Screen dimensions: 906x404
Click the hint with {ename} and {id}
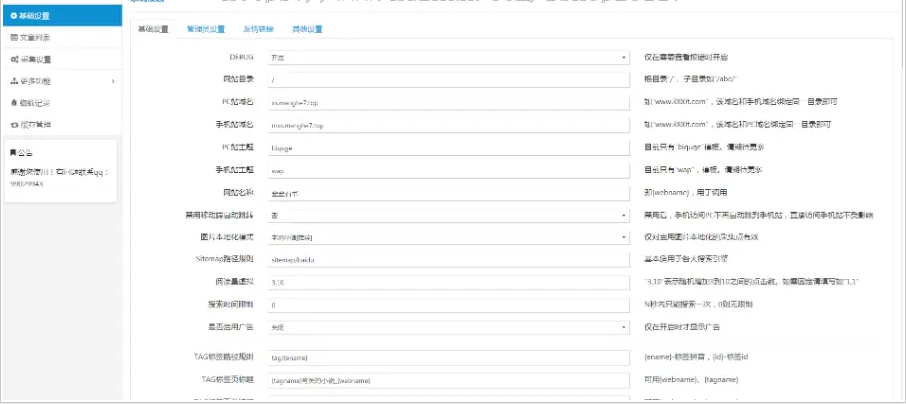click(x=696, y=357)
